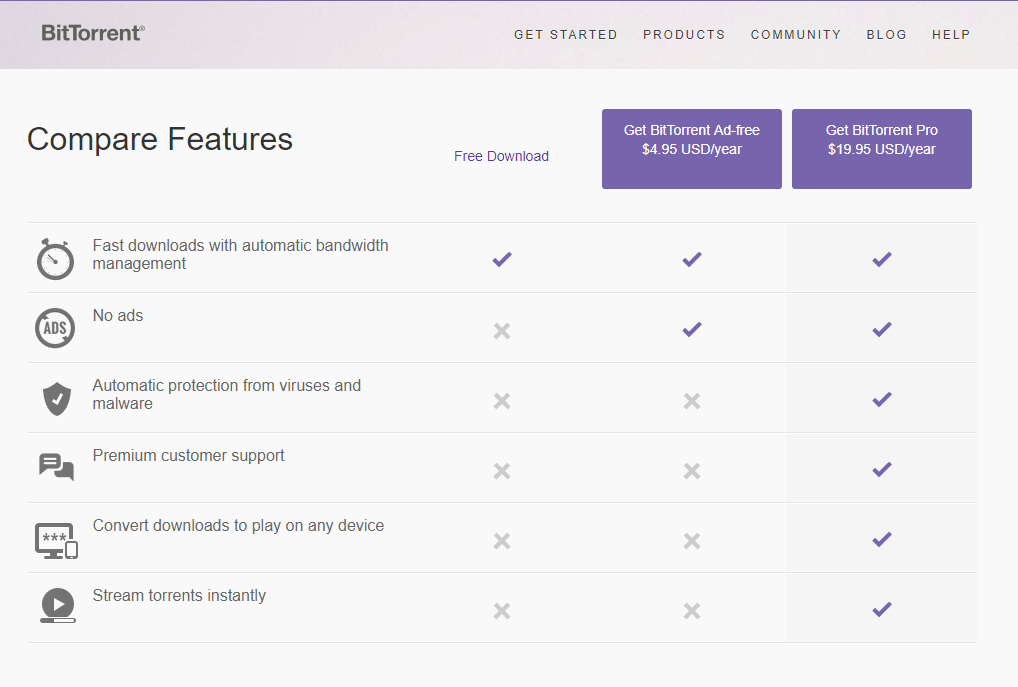Click the monitor and phone convert icon
This screenshot has width=1018, height=687.
coord(56,540)
